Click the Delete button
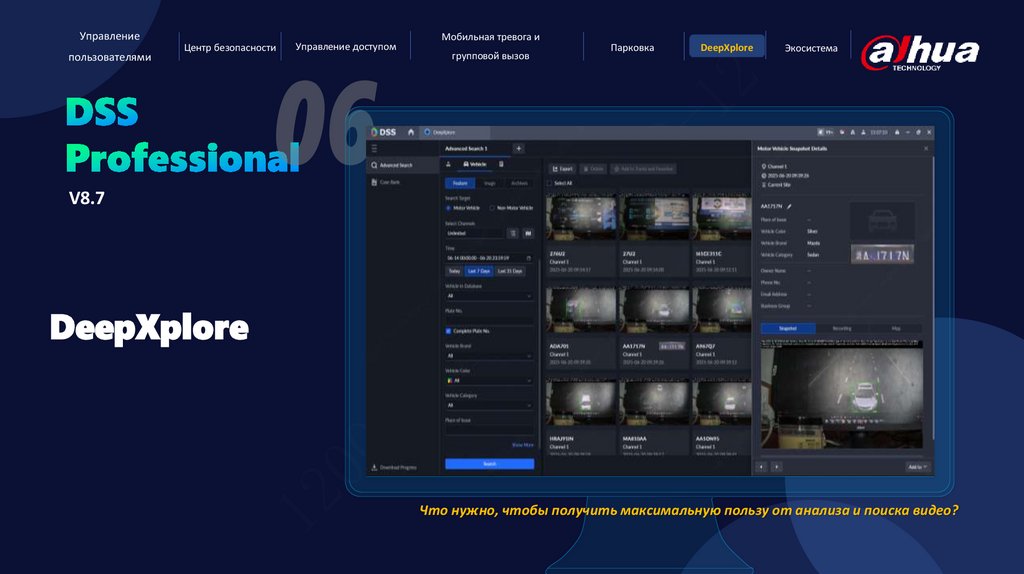Image resolution: width=1024 pixels, height=574 pixels. [x=593, y=169]
